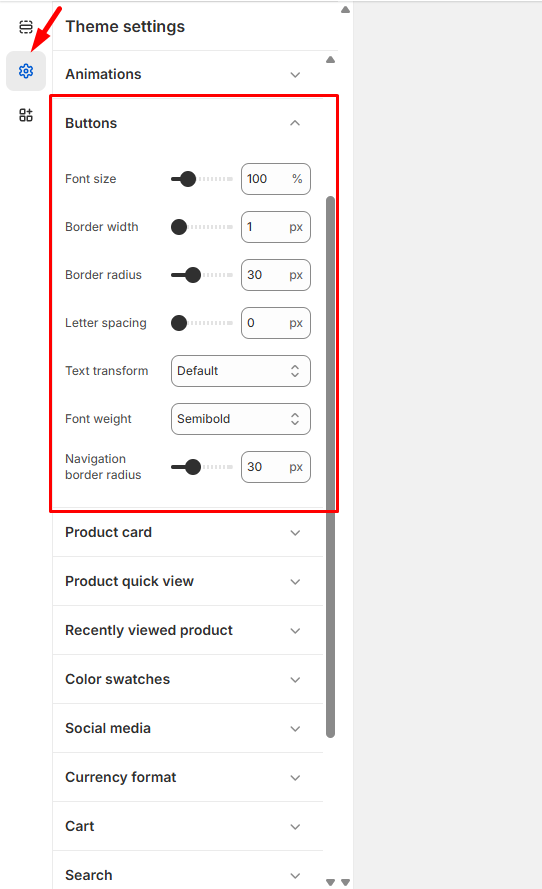542x889 pixels.
Task: Open the Text transform dropdown
Action: click(x=241, y=371)
